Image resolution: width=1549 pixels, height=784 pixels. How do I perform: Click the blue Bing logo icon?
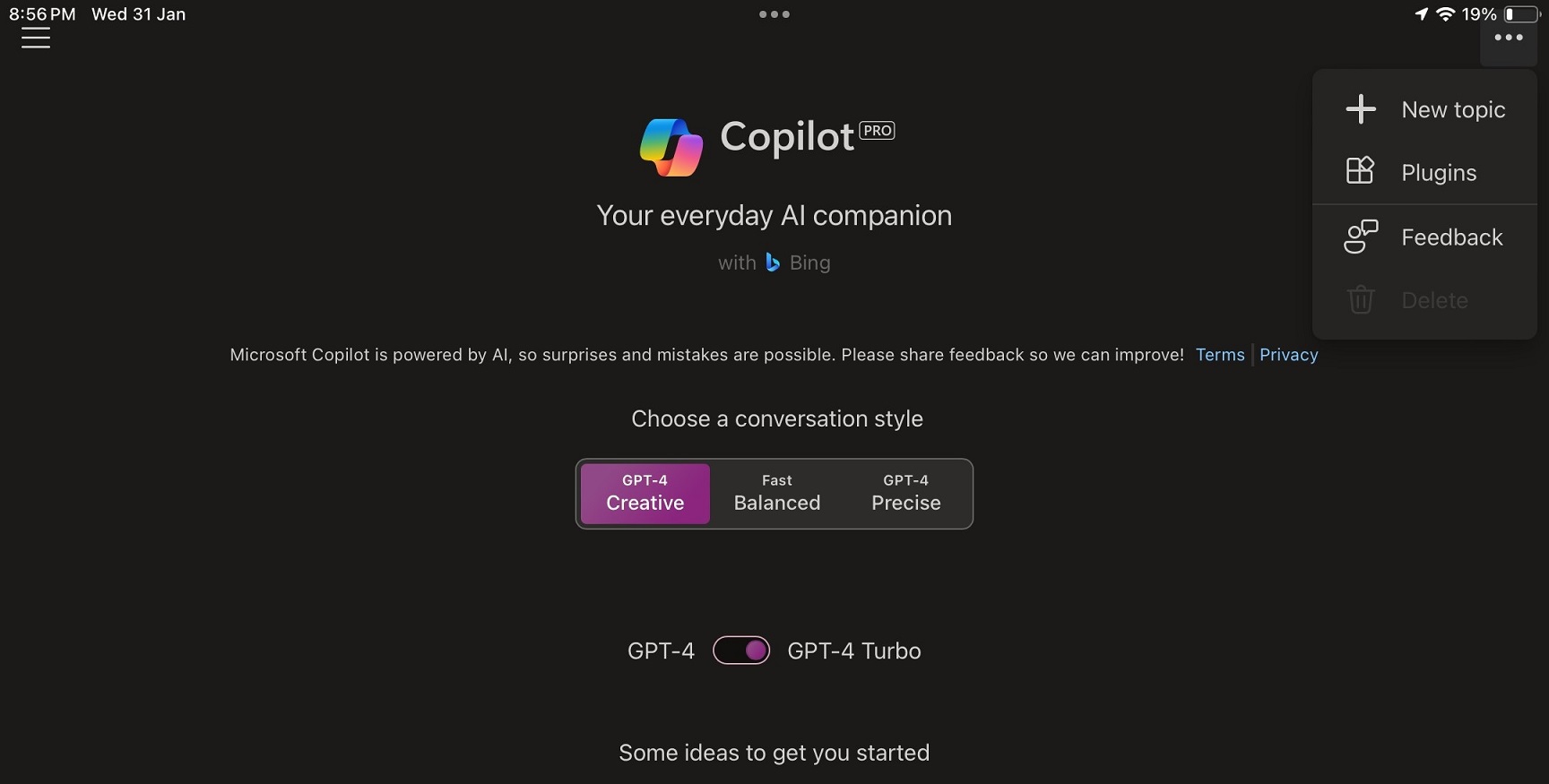773,263
